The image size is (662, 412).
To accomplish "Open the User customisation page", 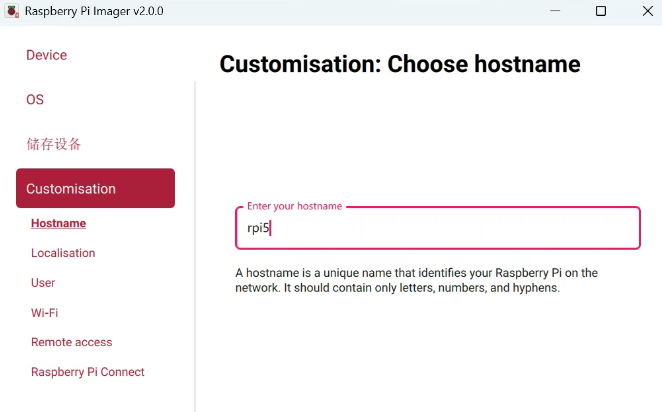I will pyautogui.click(x=43, y=282).
